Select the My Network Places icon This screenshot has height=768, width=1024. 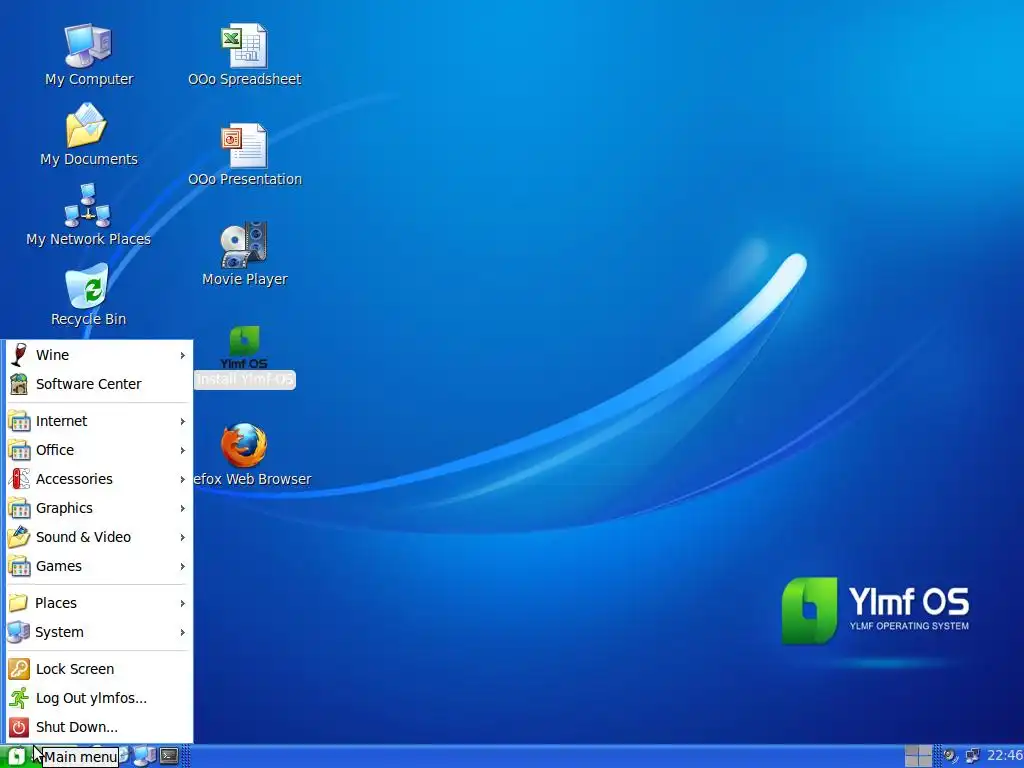(x=88, y=215)
